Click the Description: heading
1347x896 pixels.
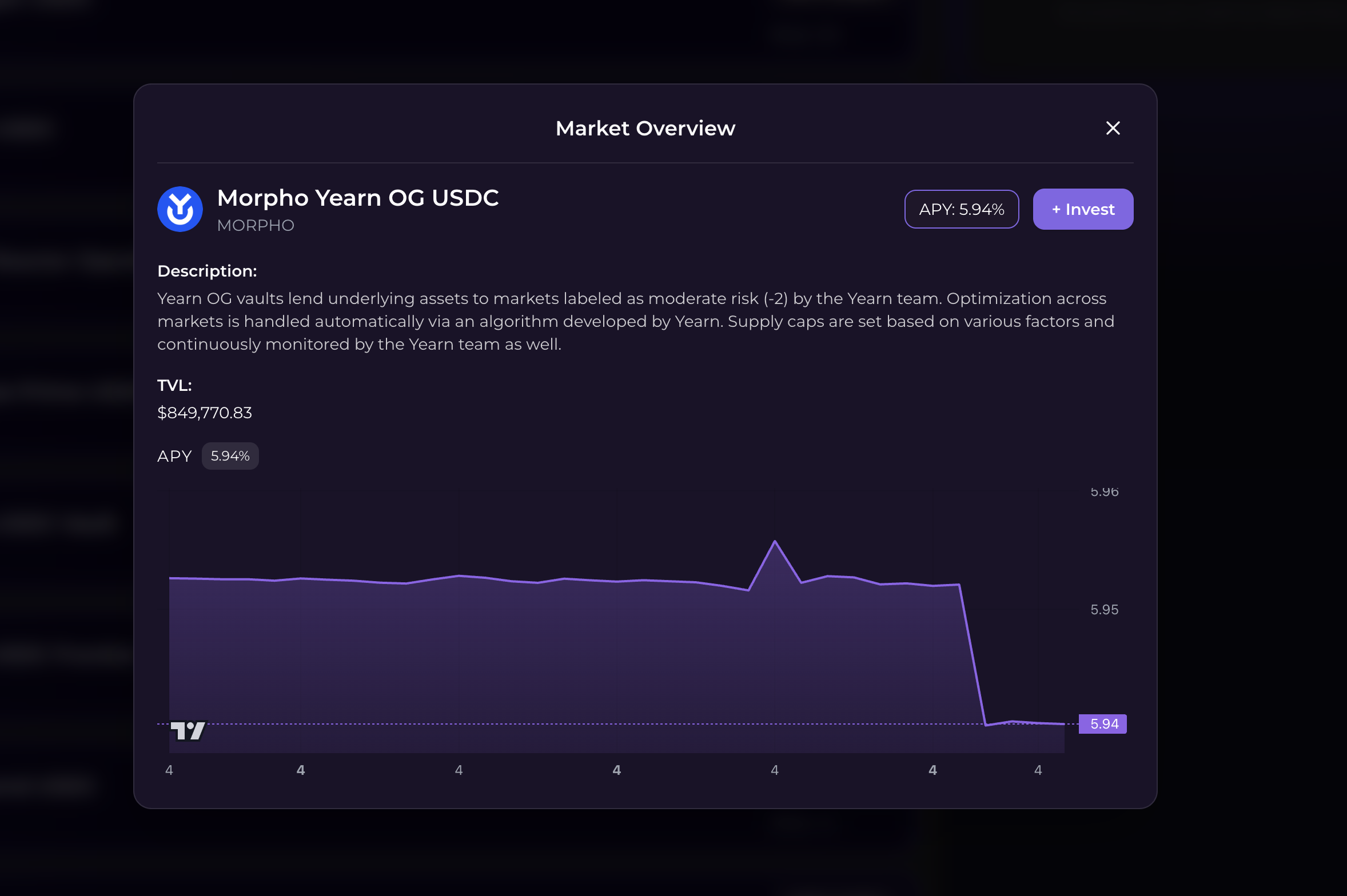207,271
